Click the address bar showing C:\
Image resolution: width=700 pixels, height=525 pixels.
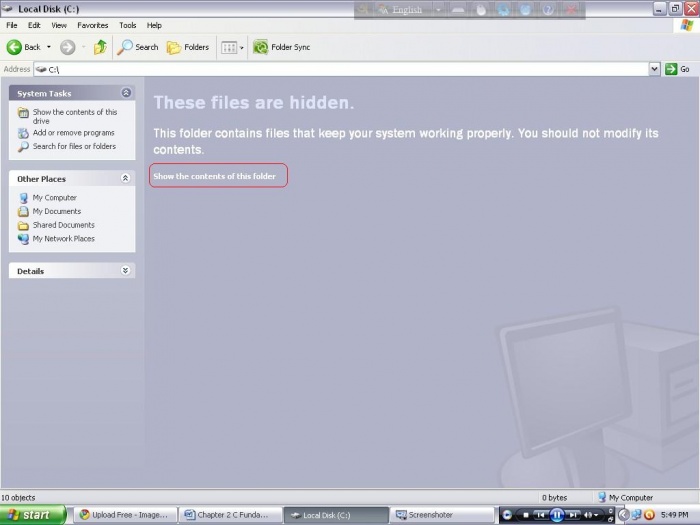pyautogui.click(x=342, y=69)
